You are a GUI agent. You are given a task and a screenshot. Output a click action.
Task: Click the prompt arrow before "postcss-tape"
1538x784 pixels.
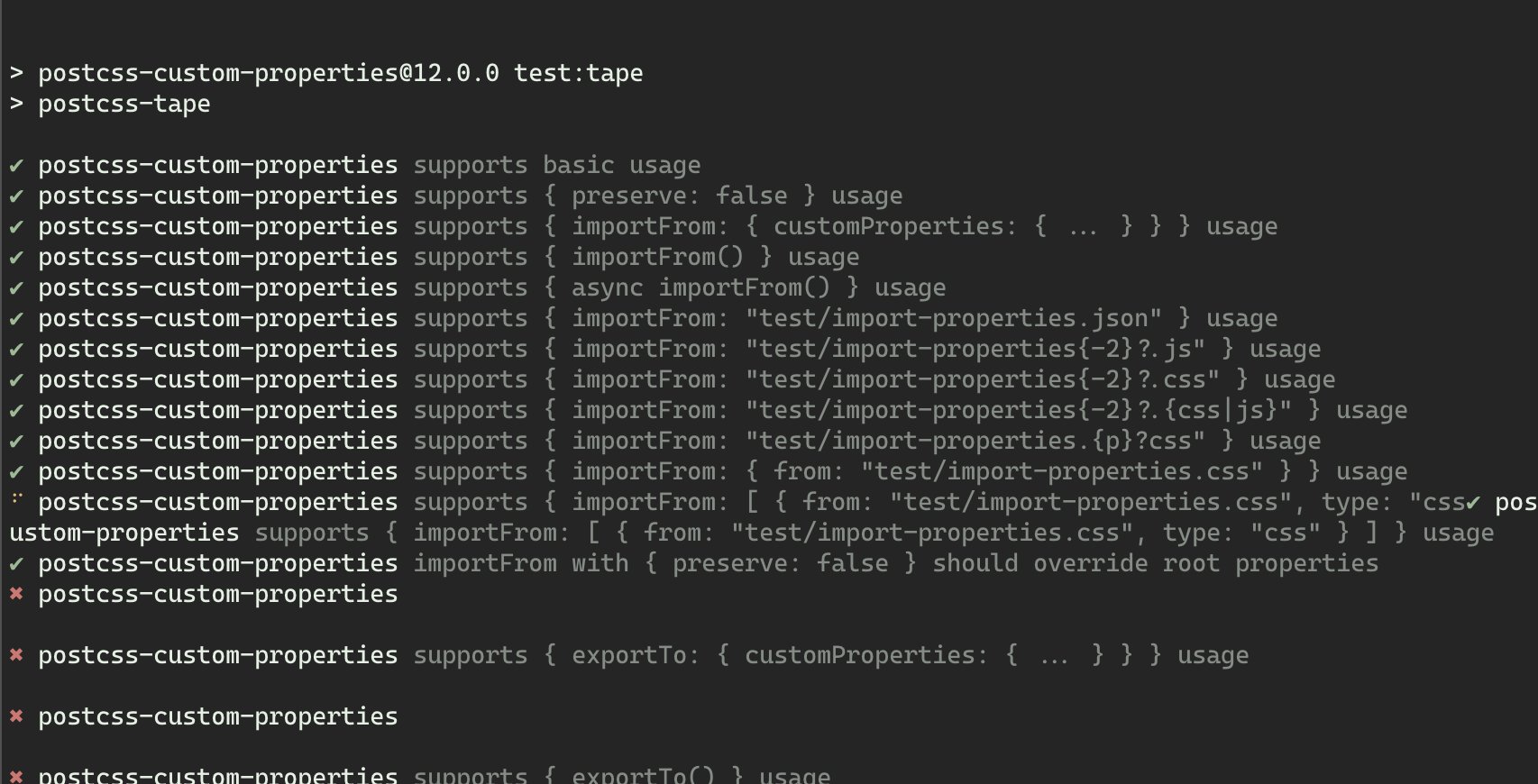pos(16,105)
